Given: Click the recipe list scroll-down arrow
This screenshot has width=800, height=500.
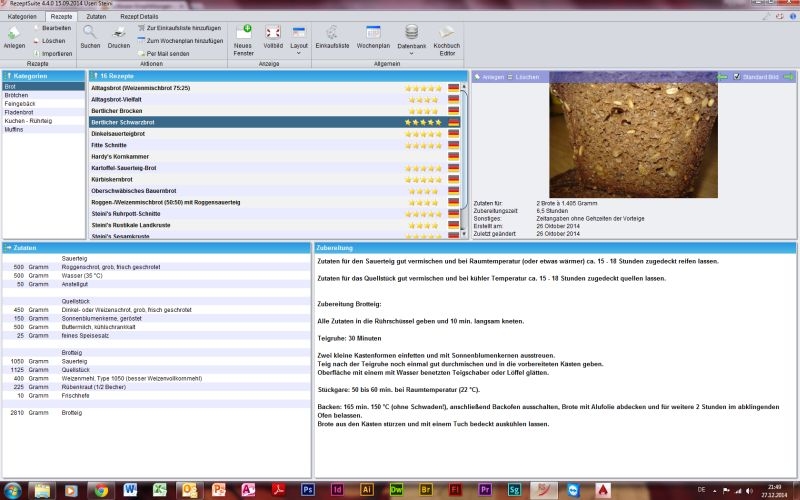Looking at the screenshot, I should [464, 234].
